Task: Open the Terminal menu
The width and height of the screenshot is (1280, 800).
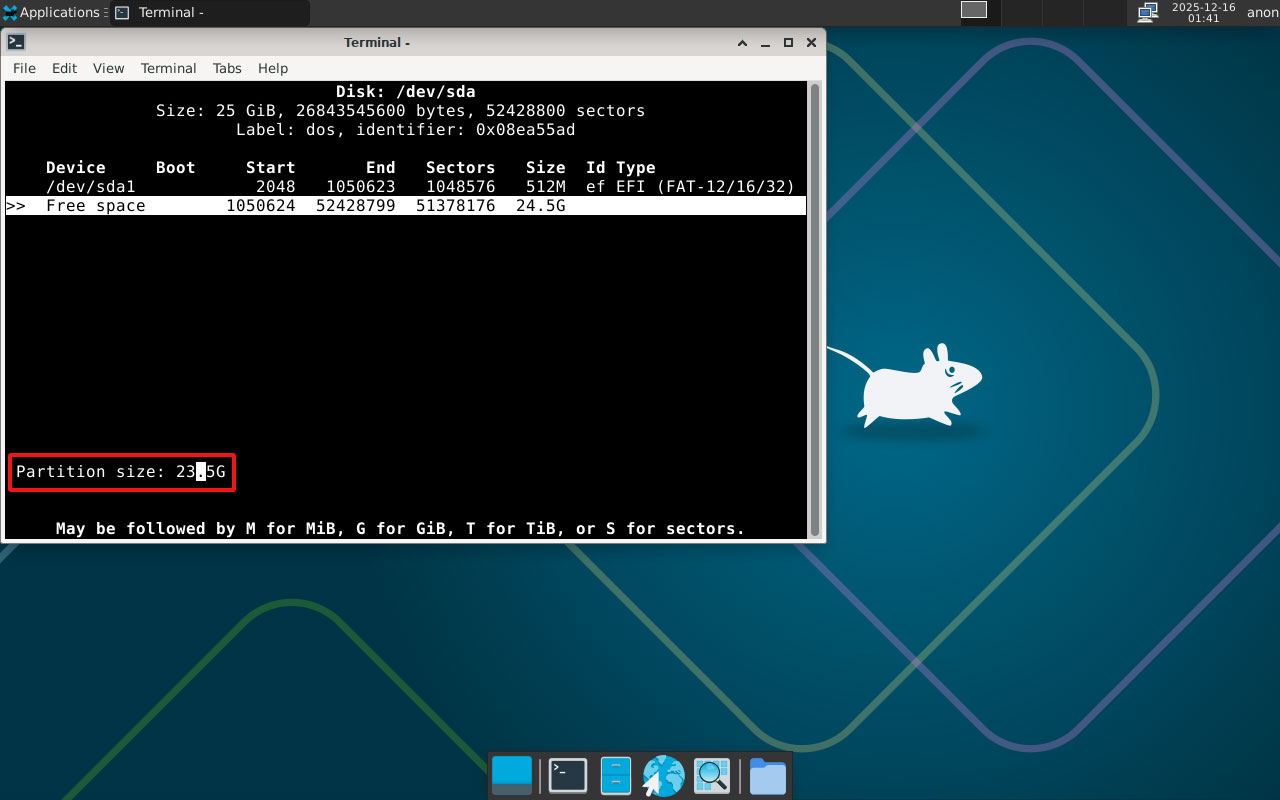Action: pyautogui.click(x=168, y=68)
